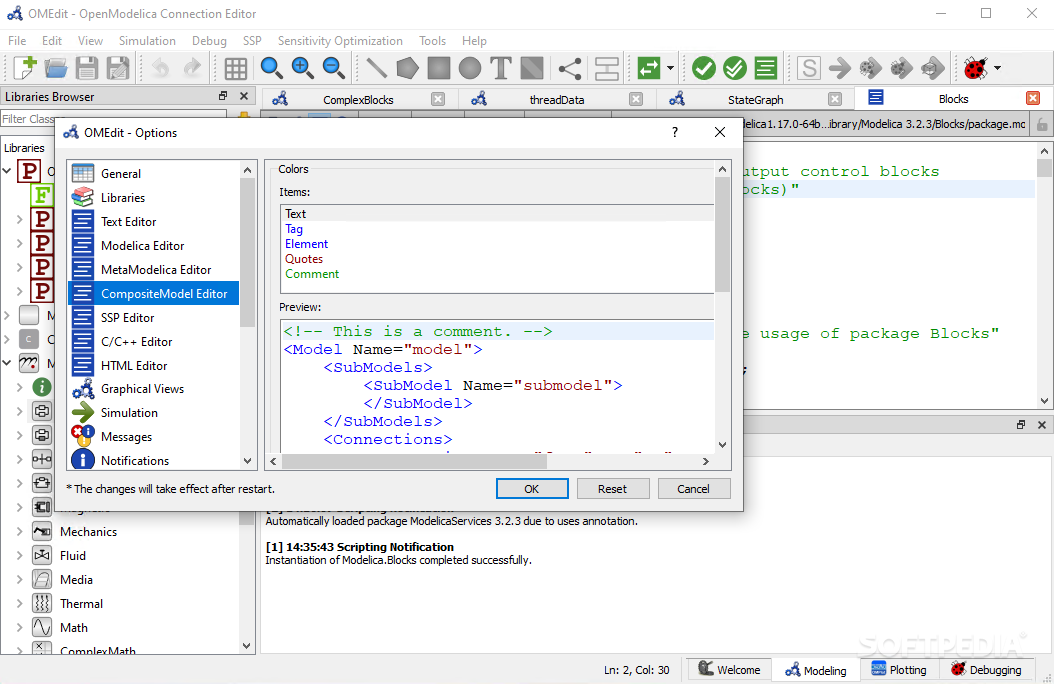Select Tag color item
Viewport: 1054px width, 684px height.
(x=294, y=229)
